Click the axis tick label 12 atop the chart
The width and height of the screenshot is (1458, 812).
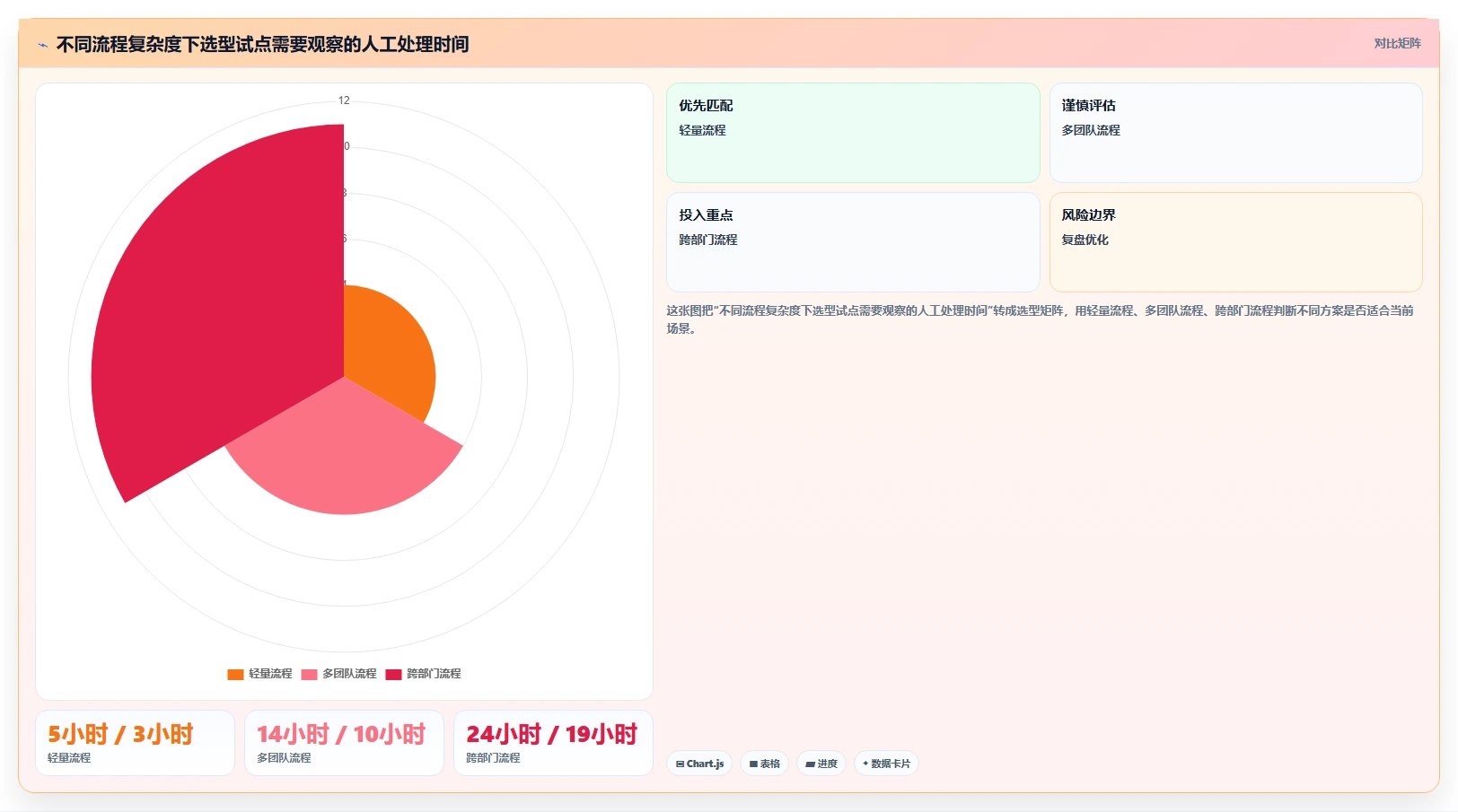pyautogui.click(x=344, y=100)
